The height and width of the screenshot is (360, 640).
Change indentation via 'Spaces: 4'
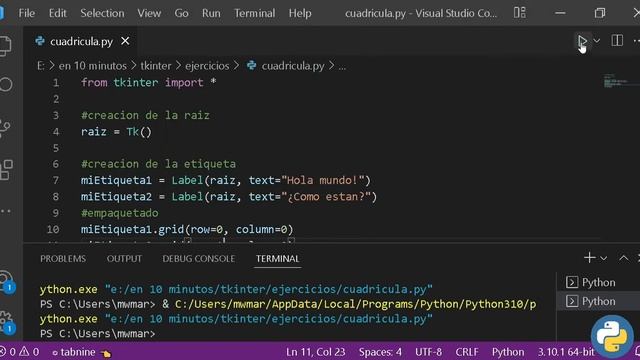pos(380,352)
